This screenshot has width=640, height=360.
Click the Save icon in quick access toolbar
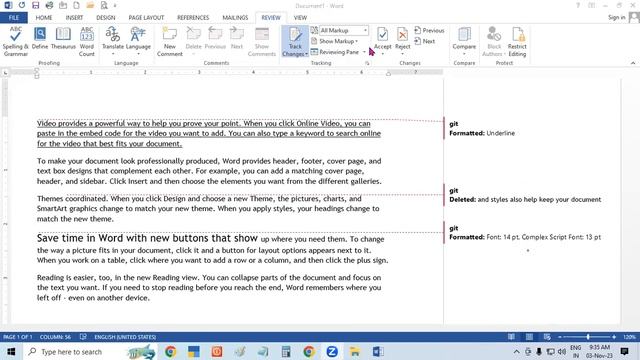coord(36,6)
